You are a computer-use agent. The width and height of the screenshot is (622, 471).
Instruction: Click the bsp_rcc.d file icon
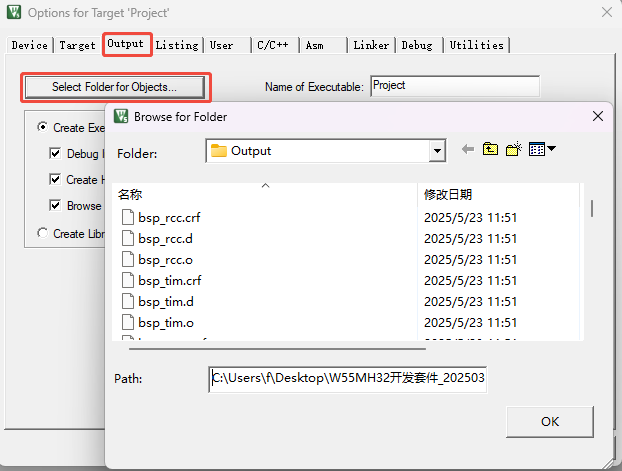click(x=127, y=238)
